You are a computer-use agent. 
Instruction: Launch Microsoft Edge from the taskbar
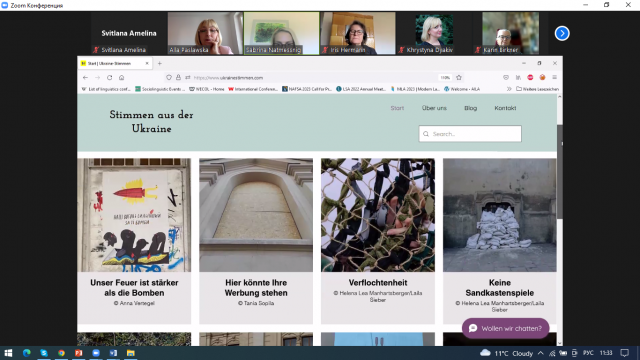pyautogui.click(x=27, y=353)
